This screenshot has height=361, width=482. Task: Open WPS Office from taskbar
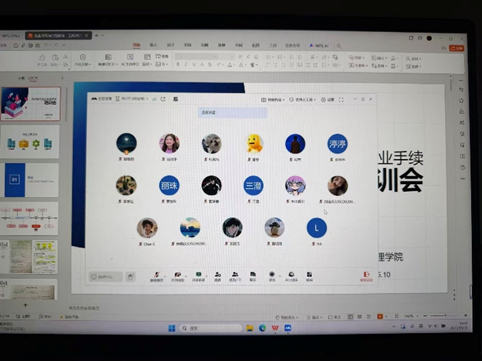tap(275, 328)
